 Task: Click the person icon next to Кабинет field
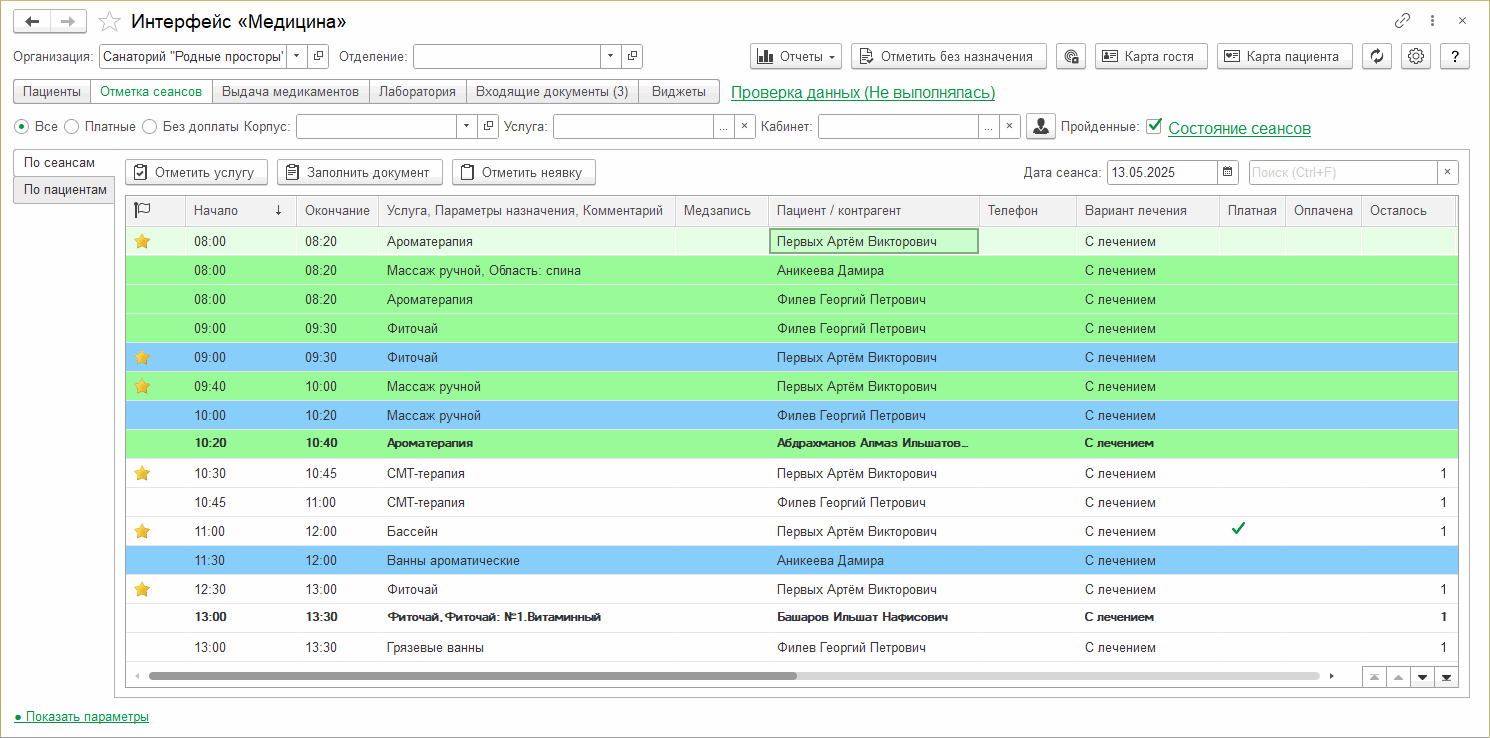click(x=1041, y=126)
